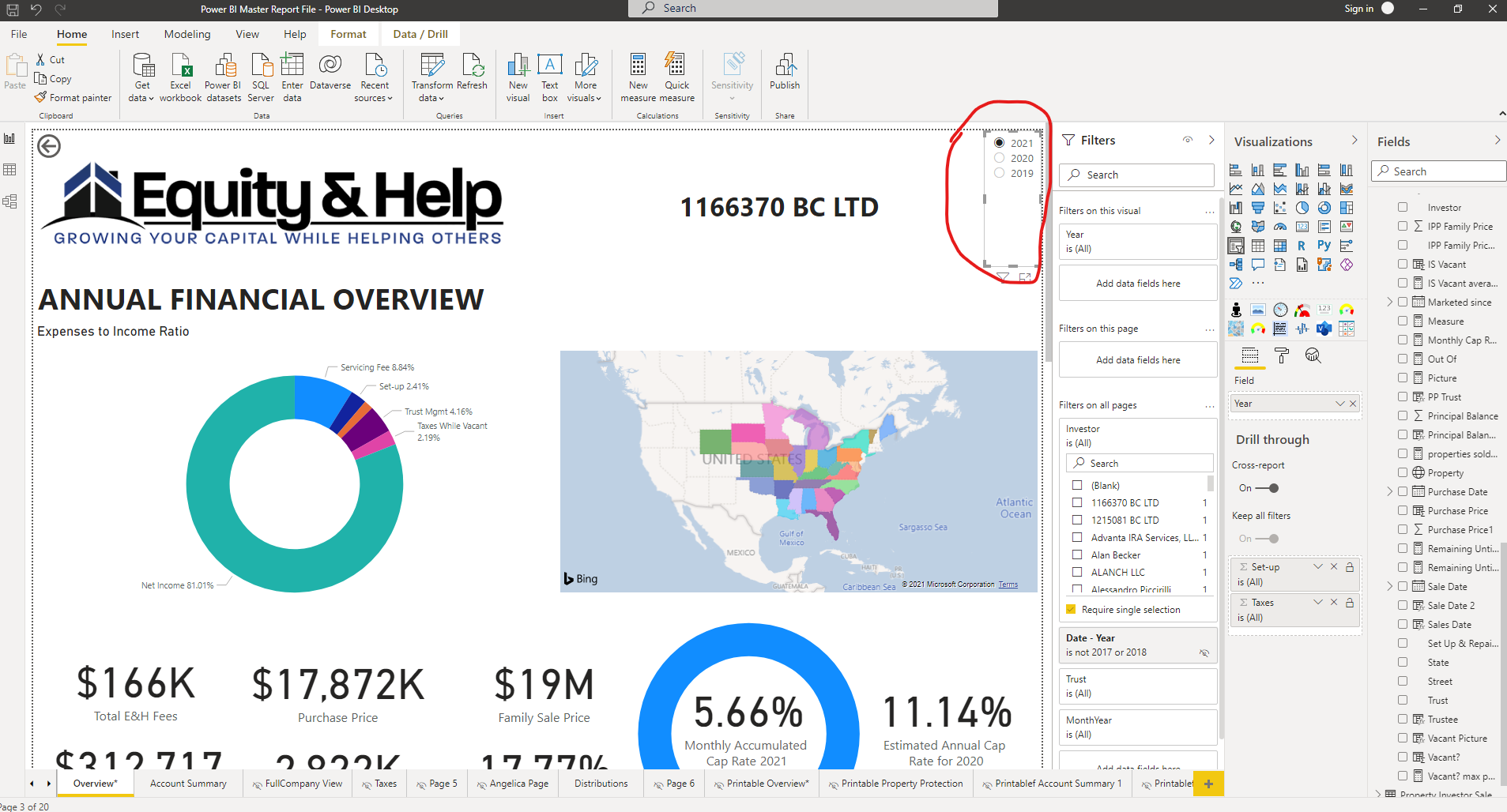
Task: Check the IS Vacant field checkbox
Action: (x=1403, y=264)
